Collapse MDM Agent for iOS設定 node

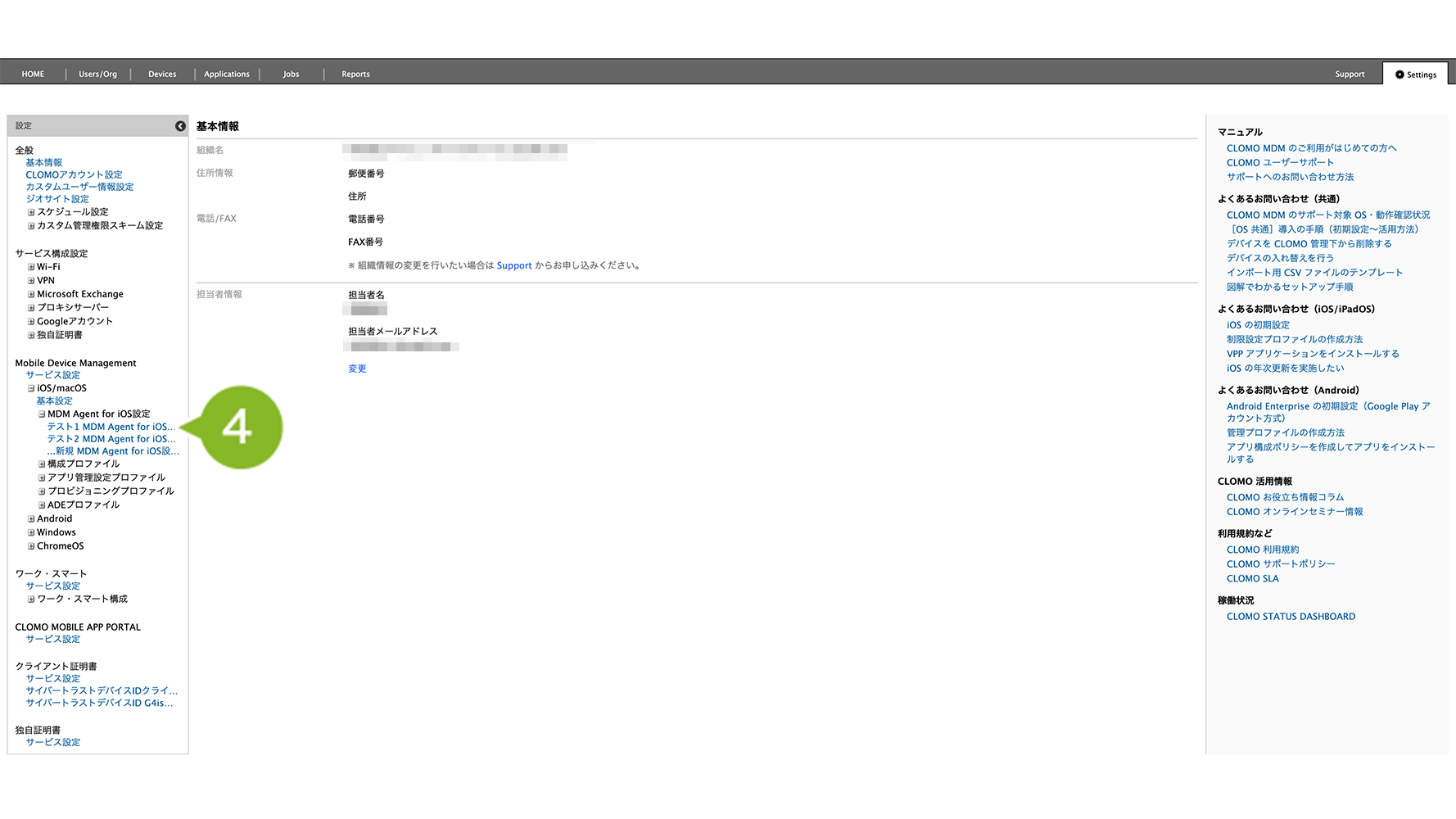[42, 414]
